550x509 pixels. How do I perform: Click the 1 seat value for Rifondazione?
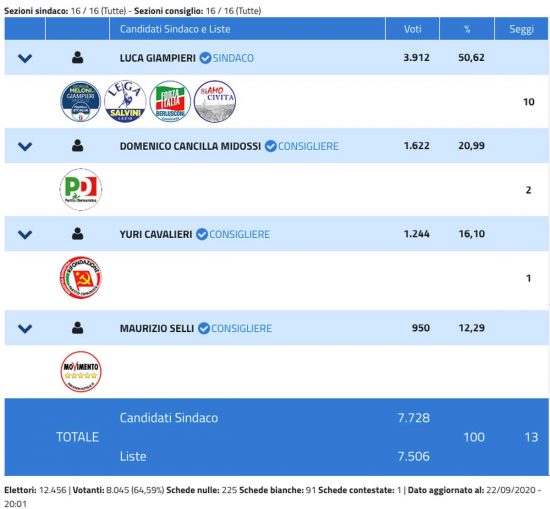pos(529,278)
